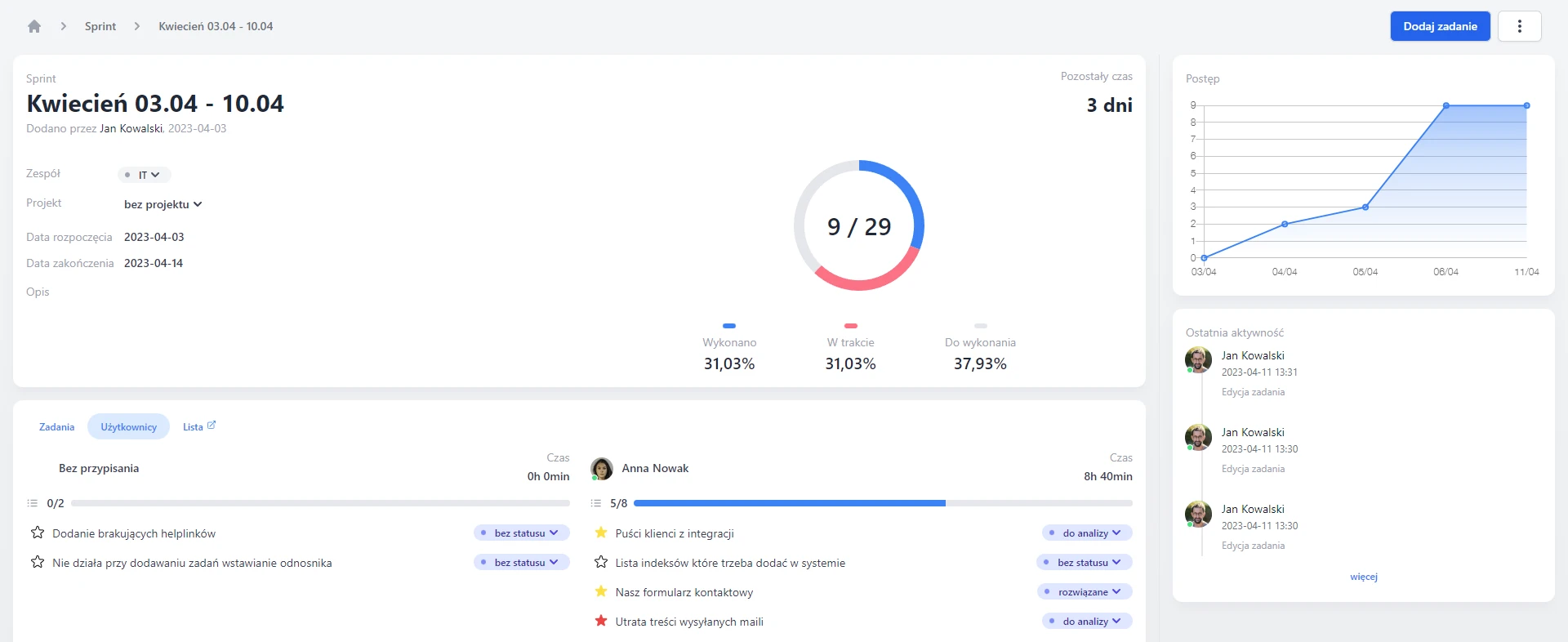Screen dimensions: 1568x642
Task: Click the 9 / 29 donut chart
Action: (x=859, y=225)
